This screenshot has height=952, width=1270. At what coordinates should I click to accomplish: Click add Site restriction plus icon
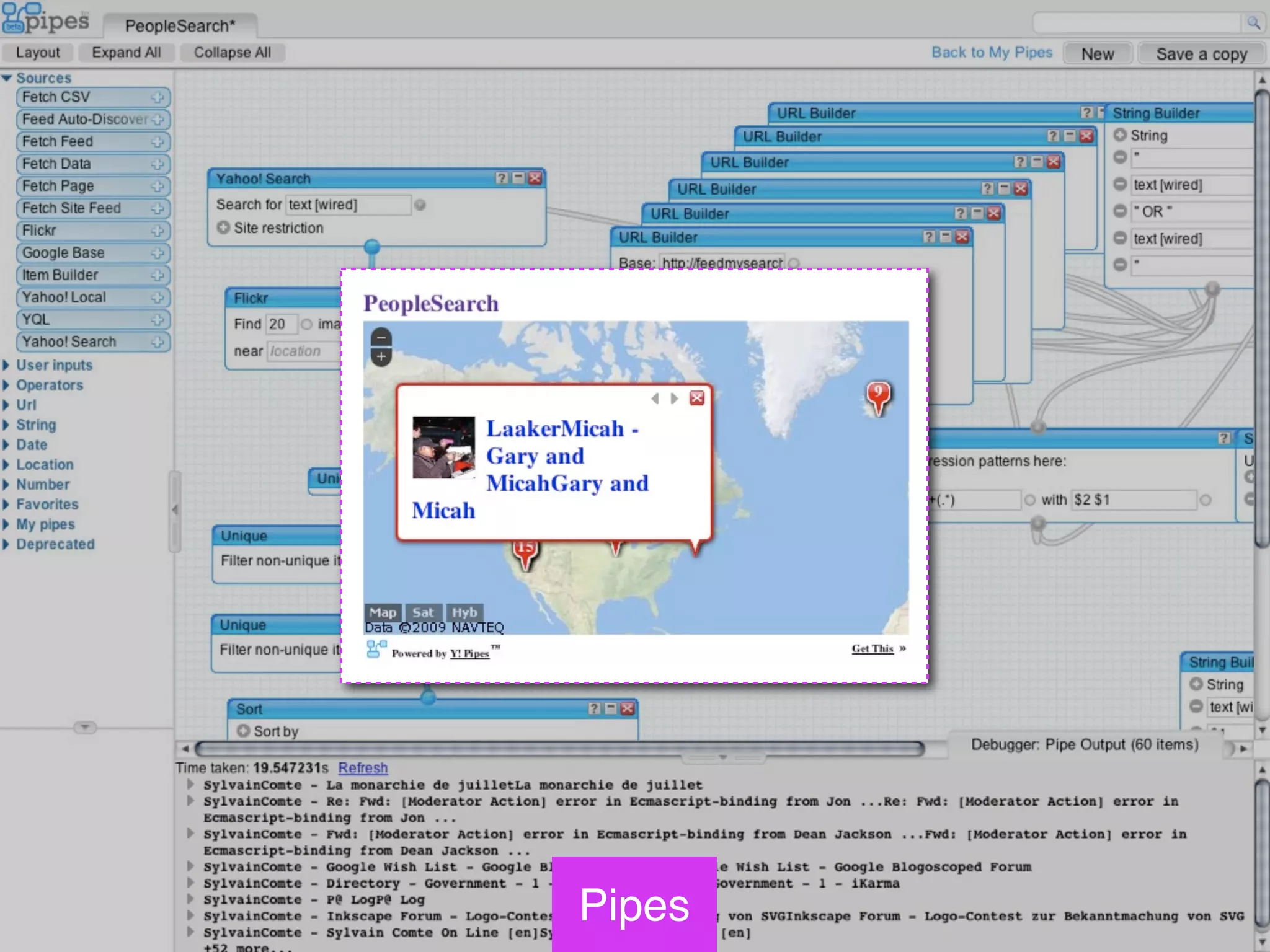[223, 227]
